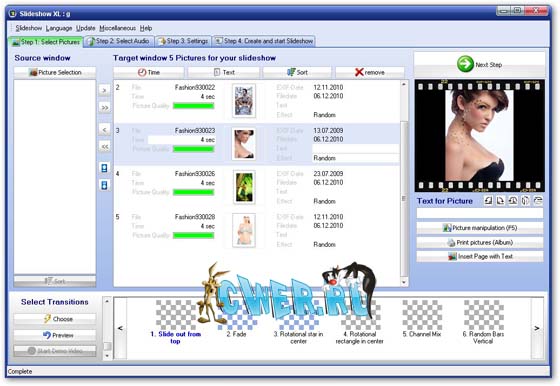Open Step 4: Create and start Slideshow tab
Screen dimensions: 560x386
tap(264, 41)
